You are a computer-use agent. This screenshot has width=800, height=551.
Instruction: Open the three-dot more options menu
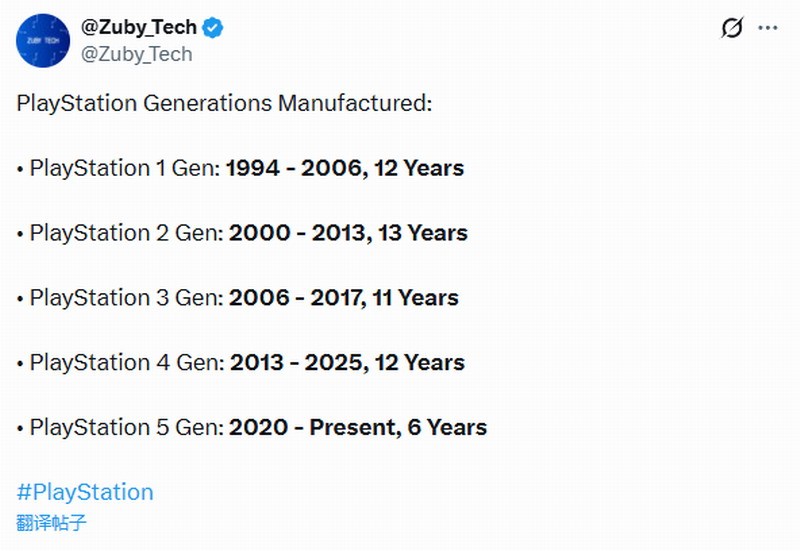click(x=768, y=28)
